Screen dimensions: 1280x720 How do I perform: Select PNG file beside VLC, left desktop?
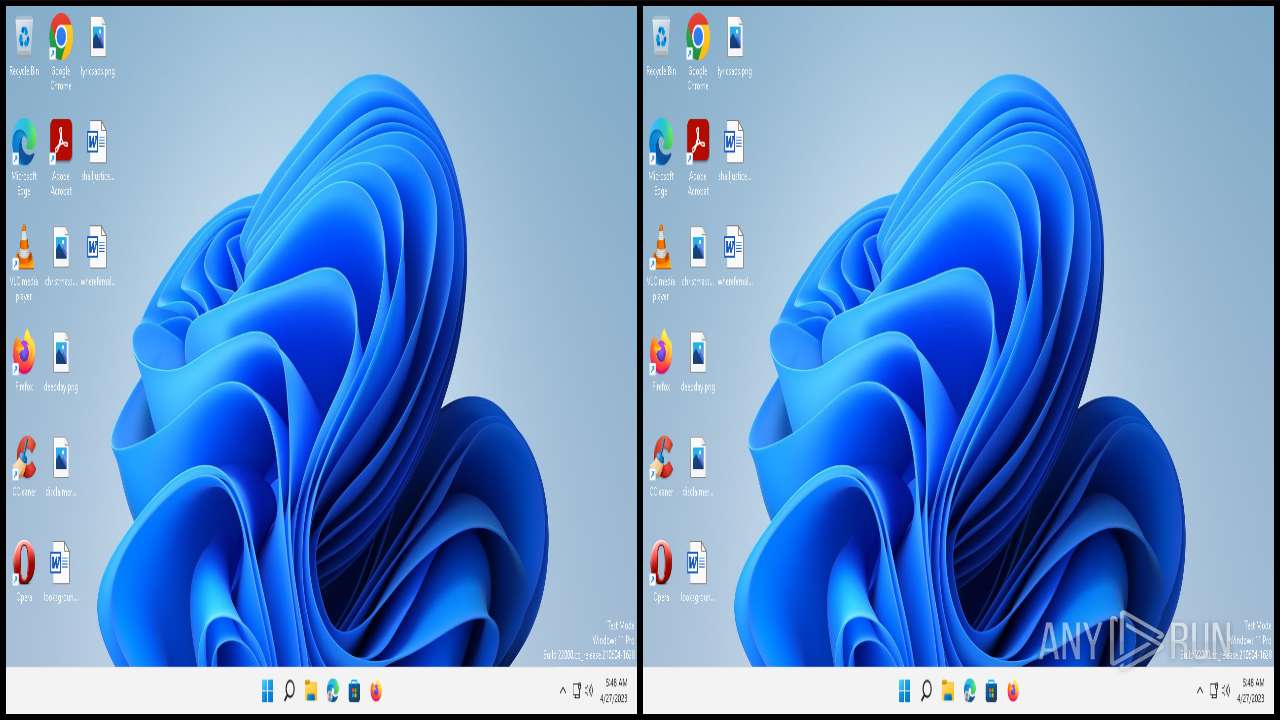[x=61, y=256]
